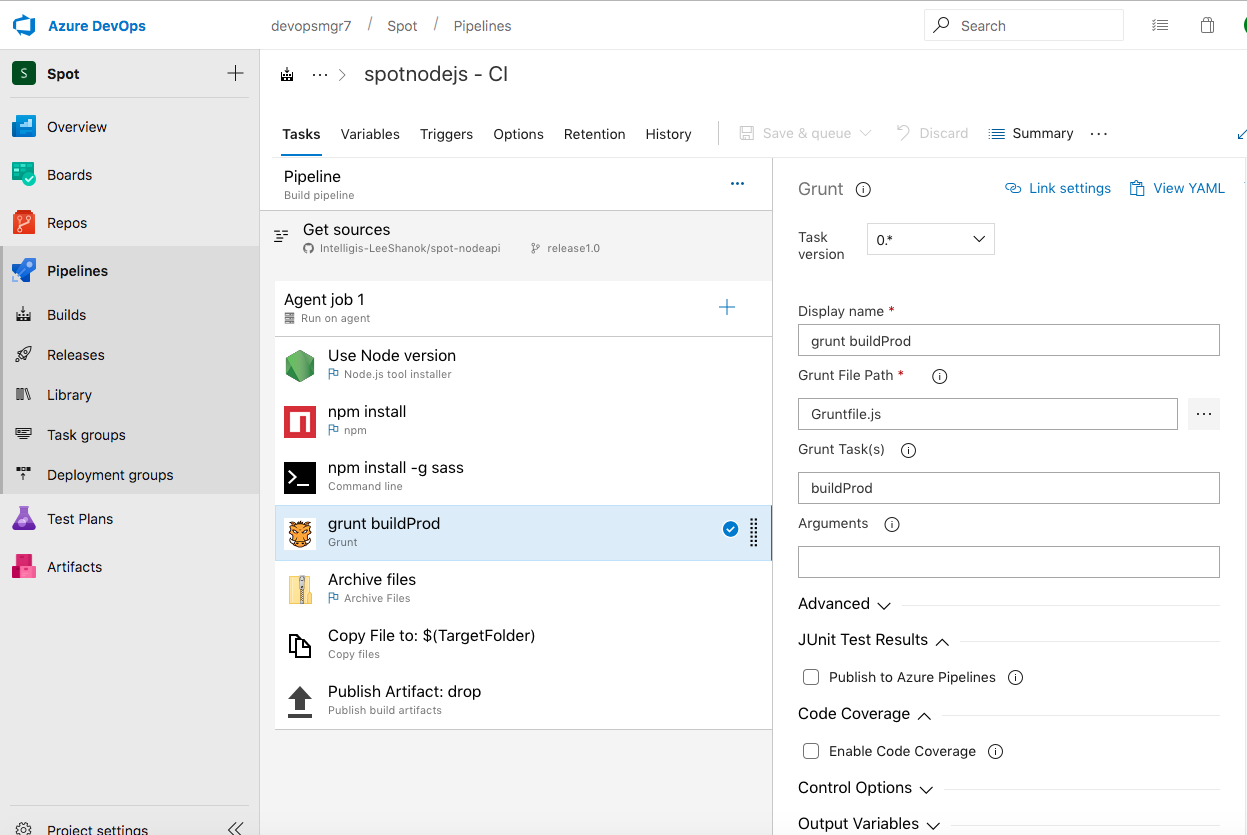The image size is (1247, 835).
Task: Open the Library icon in the sidebar
Action: point(25,395)
